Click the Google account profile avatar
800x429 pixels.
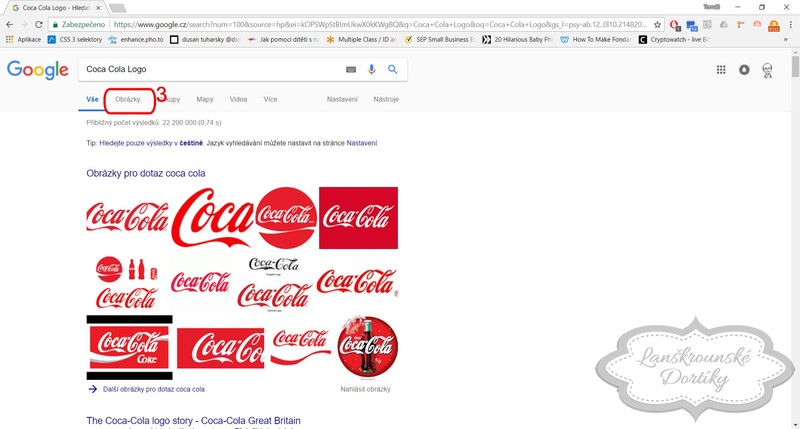click(768, 70)
